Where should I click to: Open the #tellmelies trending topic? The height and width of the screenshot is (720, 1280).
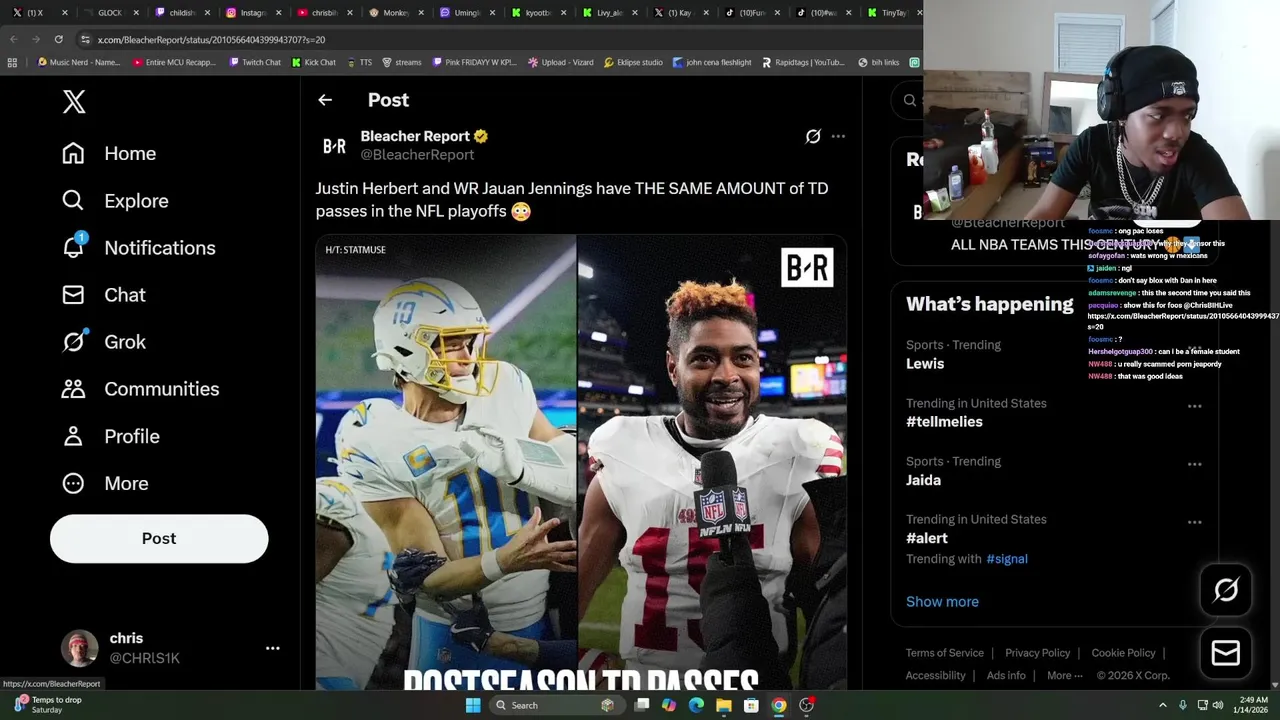pos(944,421)
